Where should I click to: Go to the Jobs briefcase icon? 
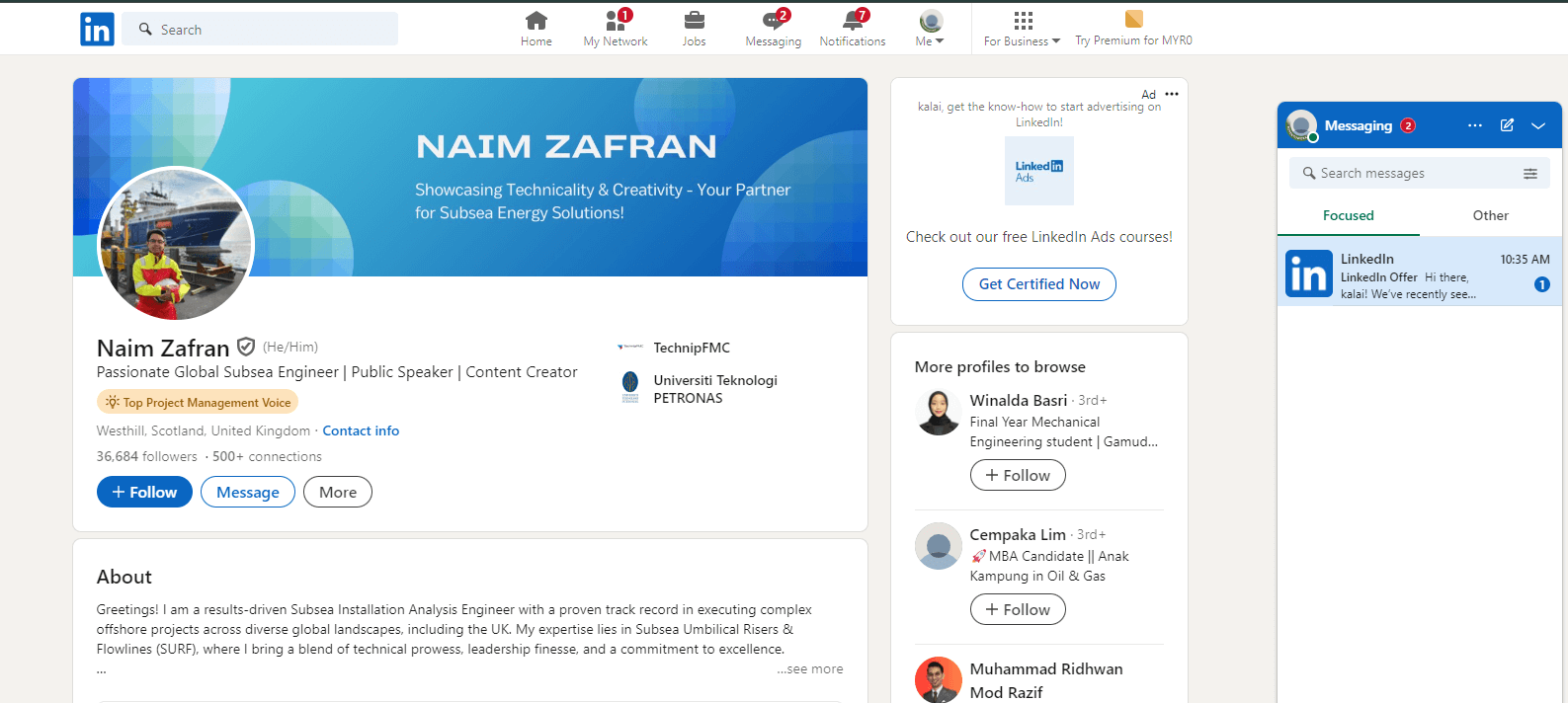(x=695, y=21)
